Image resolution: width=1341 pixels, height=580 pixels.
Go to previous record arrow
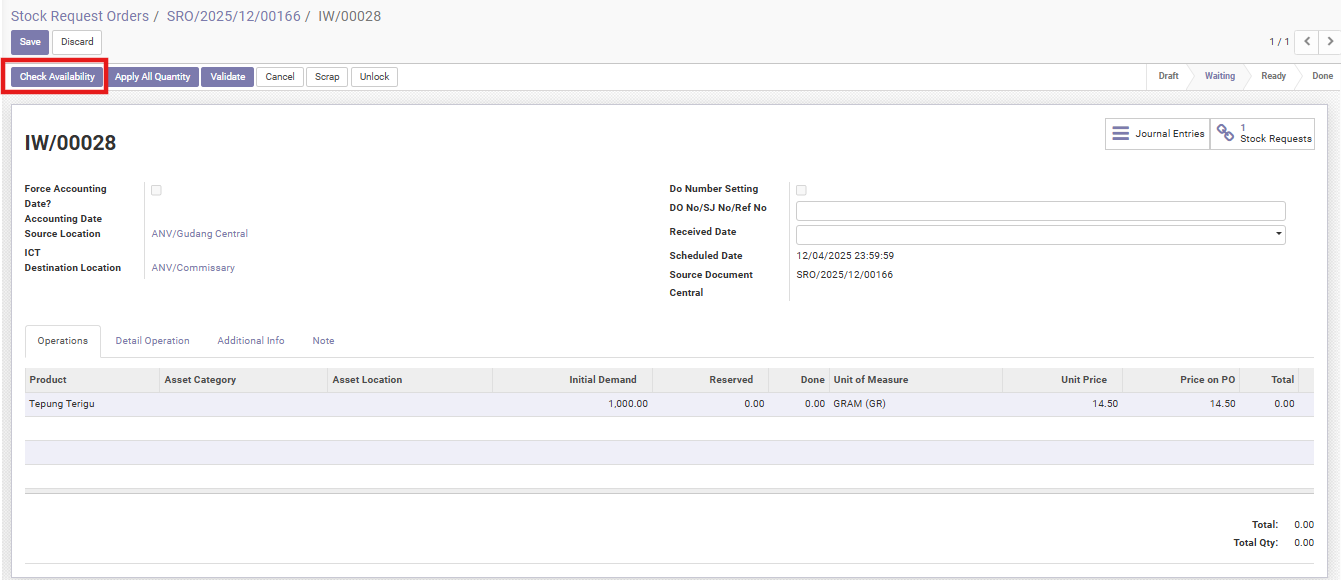[x=1307, y=42]
